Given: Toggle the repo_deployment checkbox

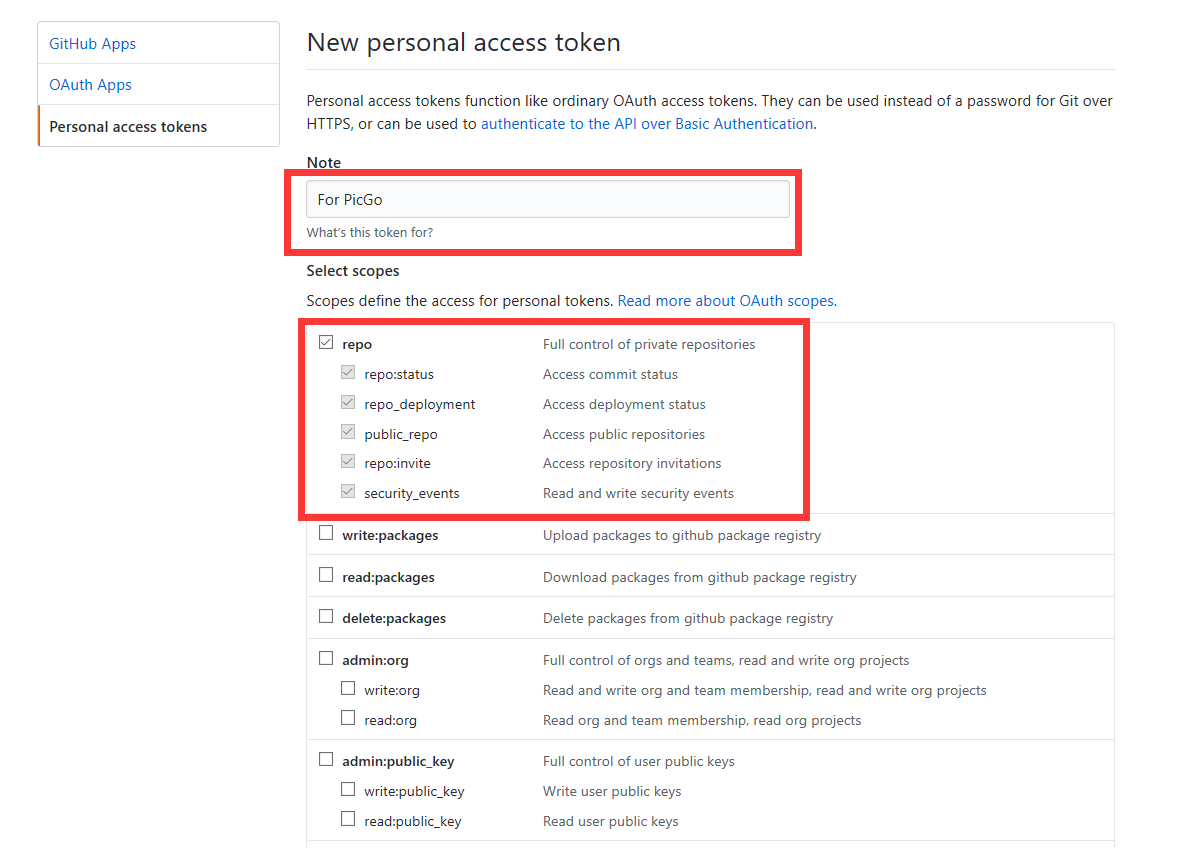Looking at the screenshot, I should pos(348,403).
